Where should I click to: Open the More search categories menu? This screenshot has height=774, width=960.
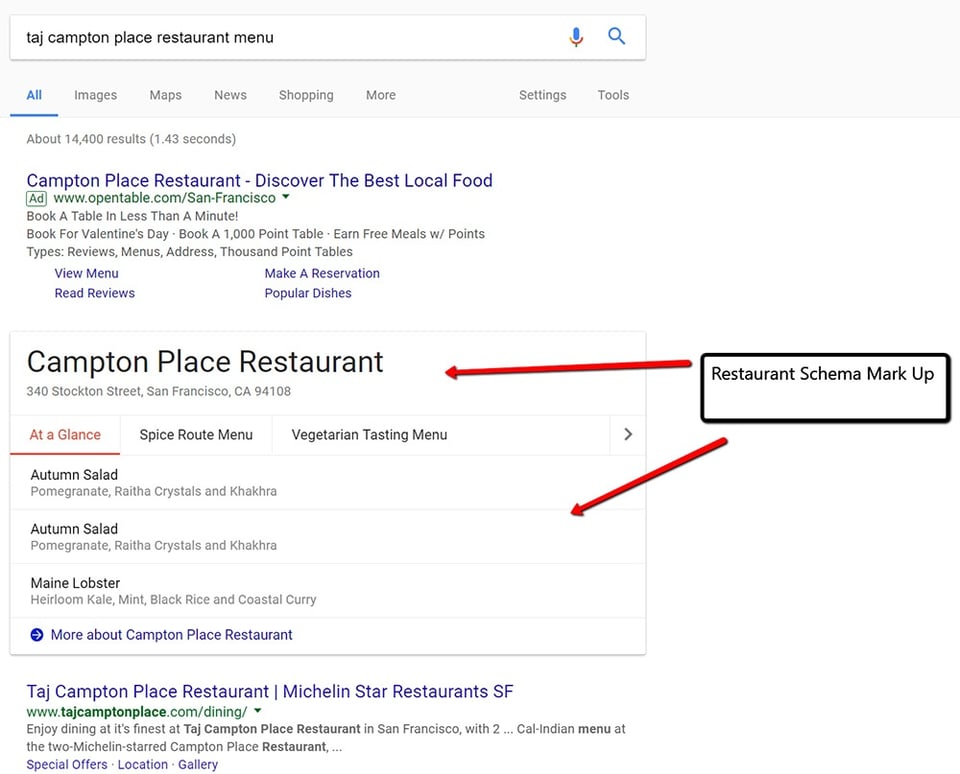(380, 95)
